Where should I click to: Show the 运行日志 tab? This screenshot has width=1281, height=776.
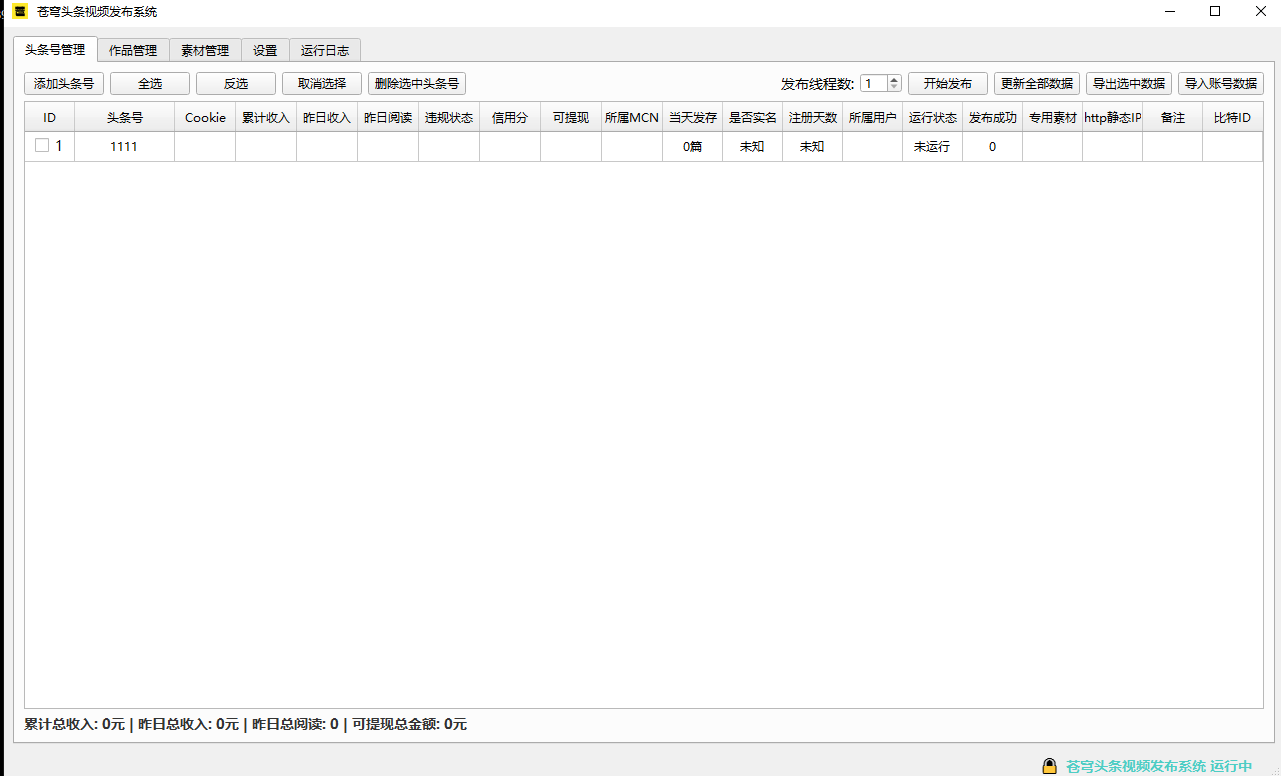pyautogui.click(x=325, y=50)
